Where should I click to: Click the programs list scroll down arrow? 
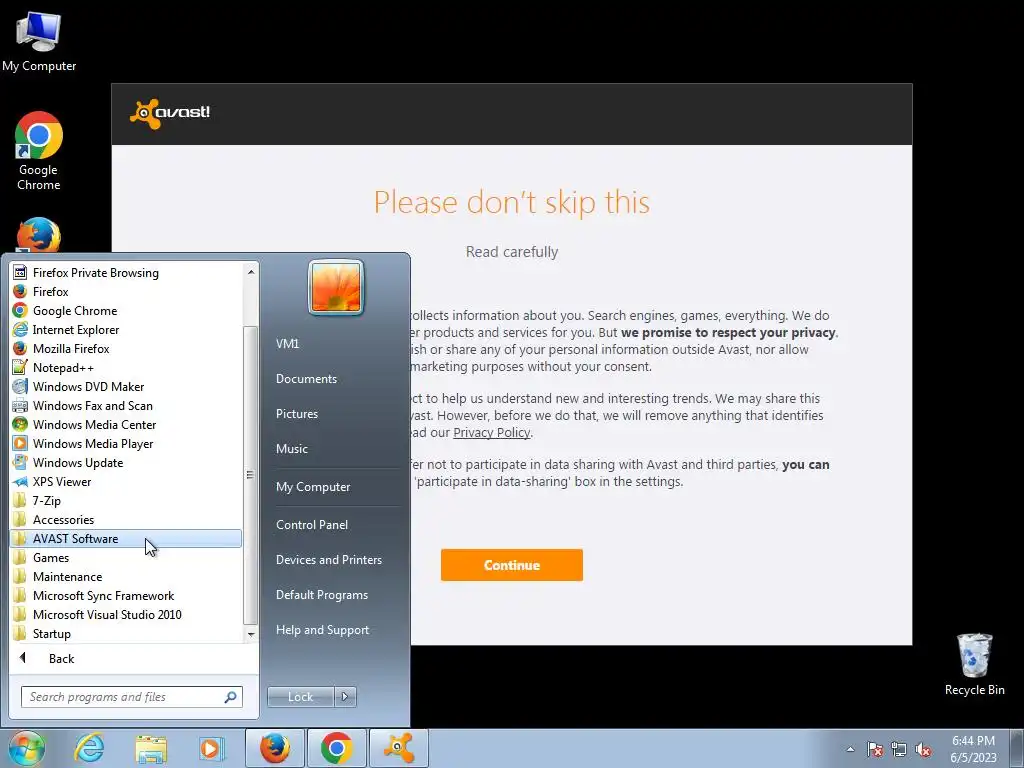point(251,634)
